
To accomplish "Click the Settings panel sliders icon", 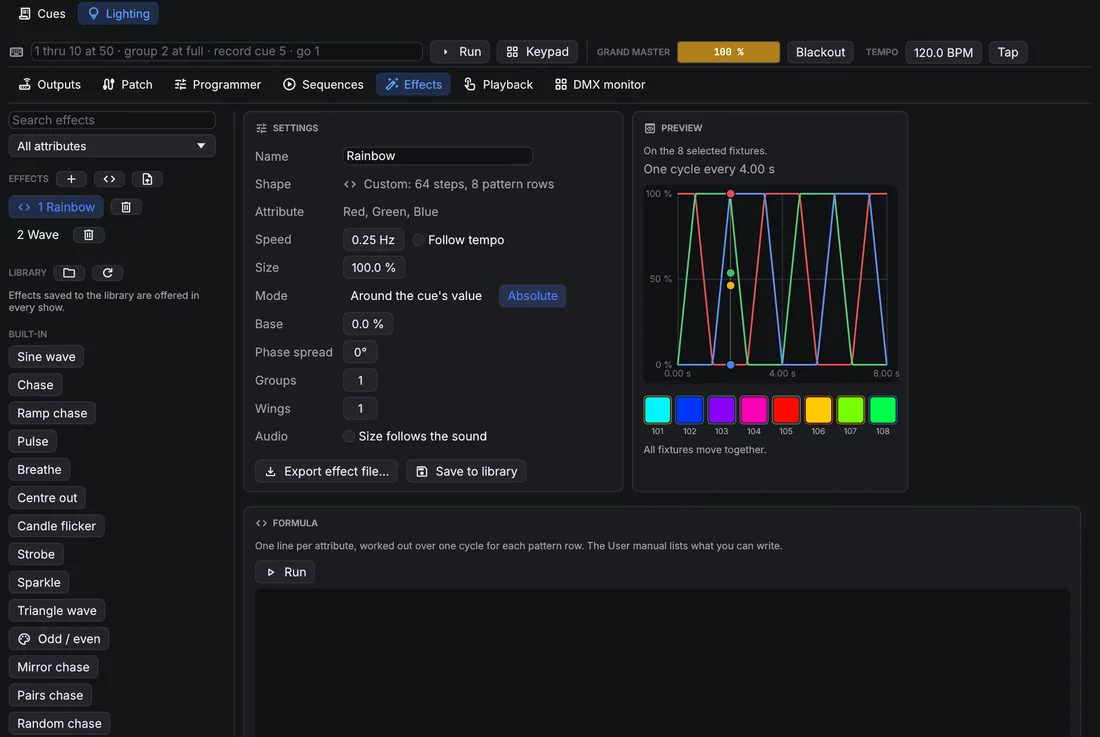I will (261, 128).
